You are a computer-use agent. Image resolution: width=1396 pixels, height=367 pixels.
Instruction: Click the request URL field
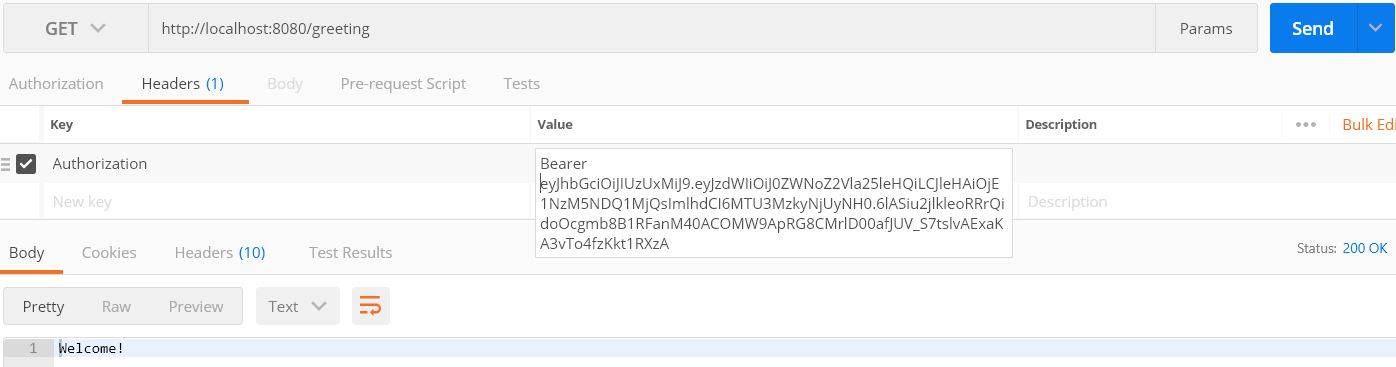click(651, 29)
